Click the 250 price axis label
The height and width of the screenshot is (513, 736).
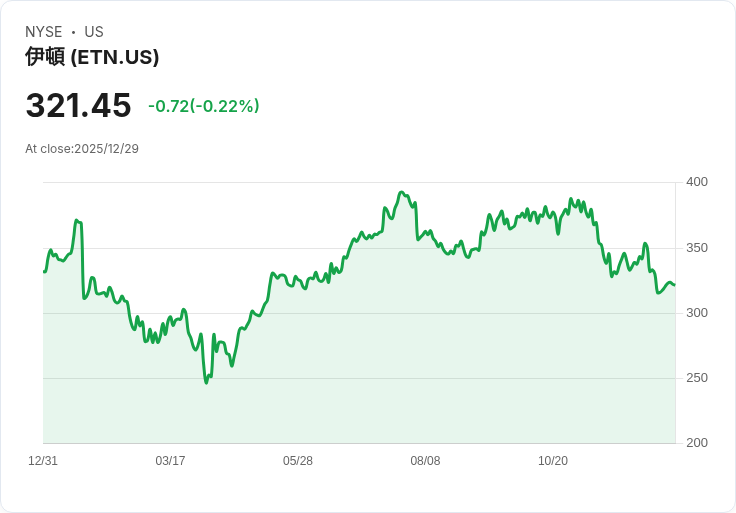click(x=697, y=378)
